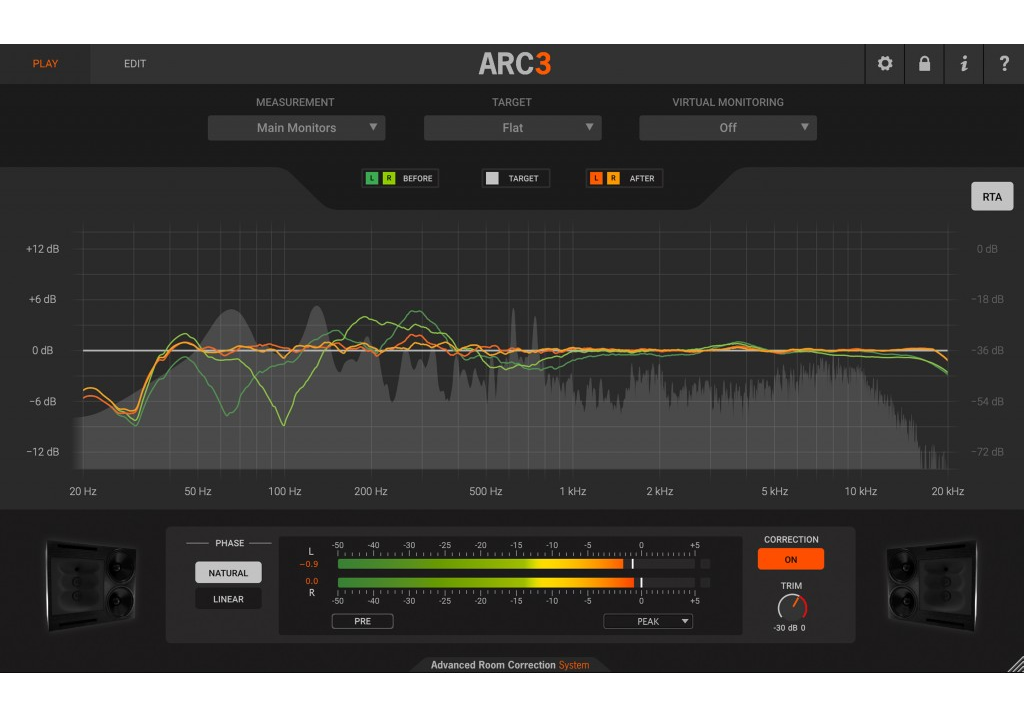Open help with the question mark icon
1024x717 pixels.
coord(1004,63)
